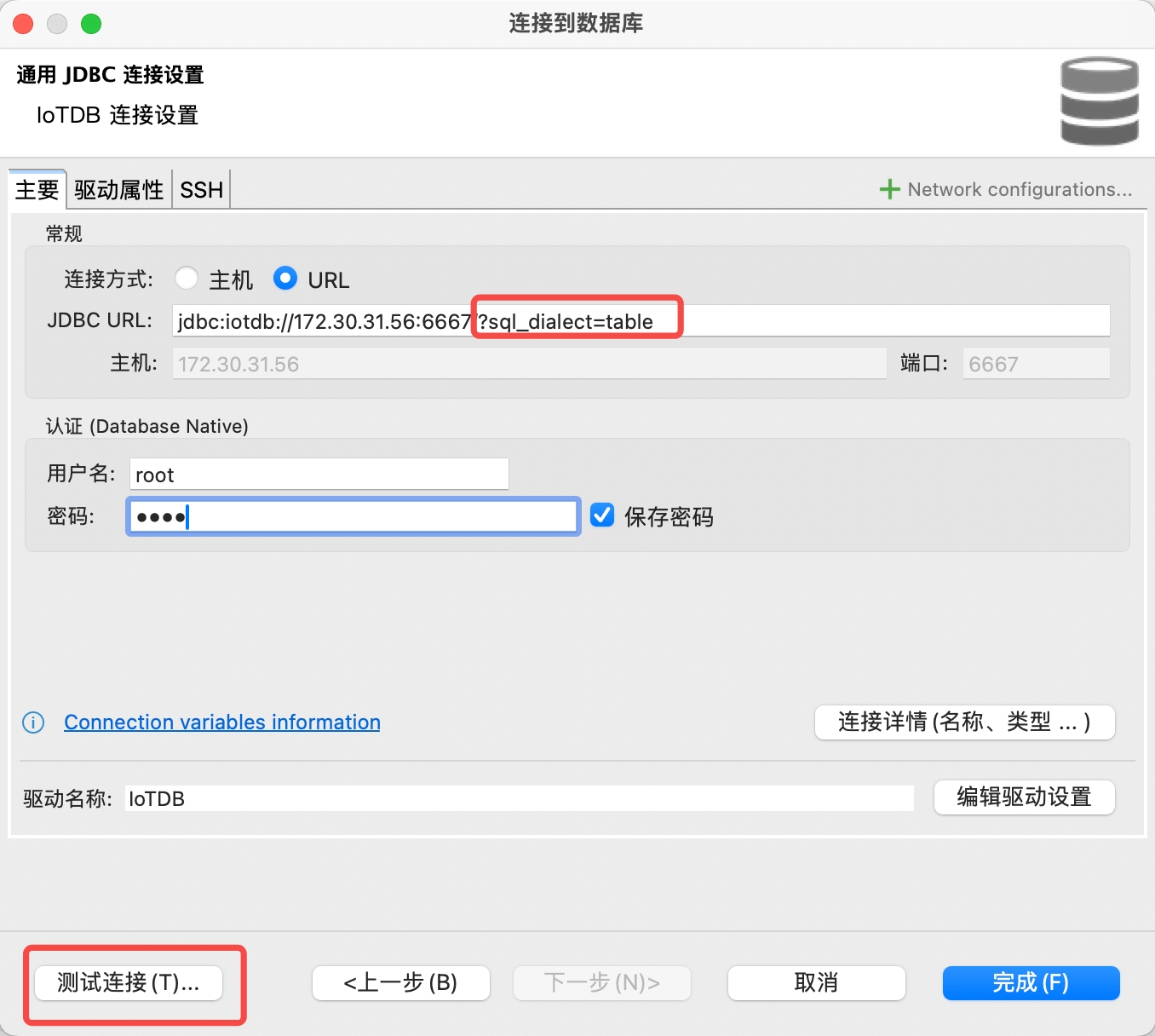Toggle the 保存密码 checkbox
1155x1036 pixels.
point(602,515)
